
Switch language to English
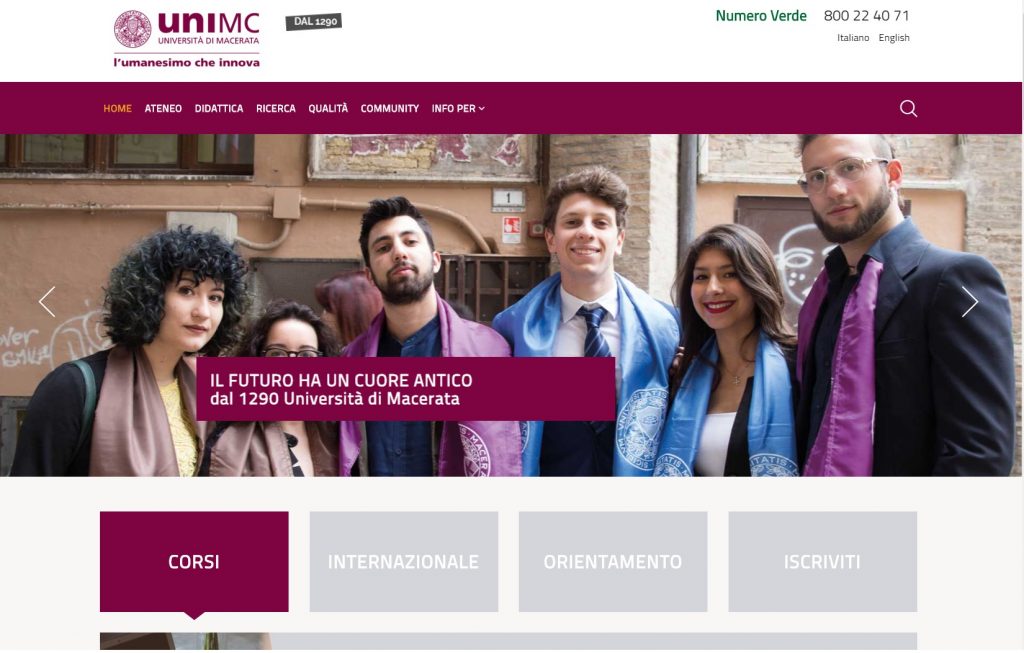tap(894, 38)
